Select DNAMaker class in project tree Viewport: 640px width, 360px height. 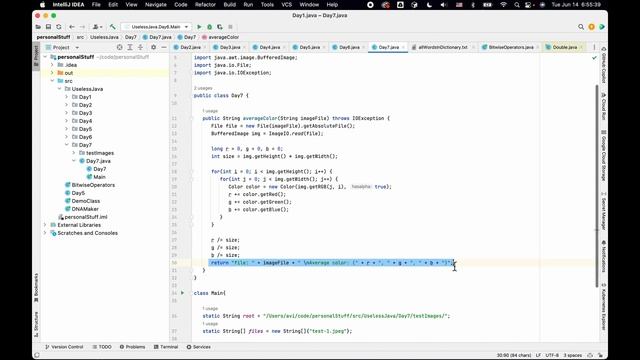(84, 209)
